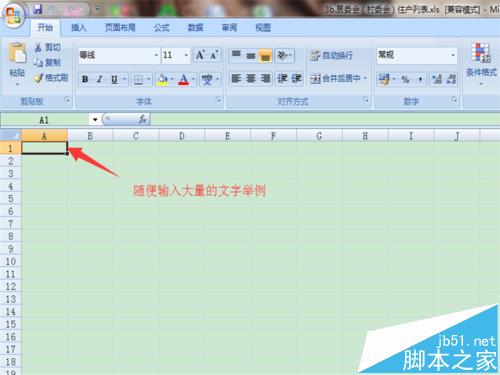Switch to the 开始 (Home) tab

coord(45,27)
